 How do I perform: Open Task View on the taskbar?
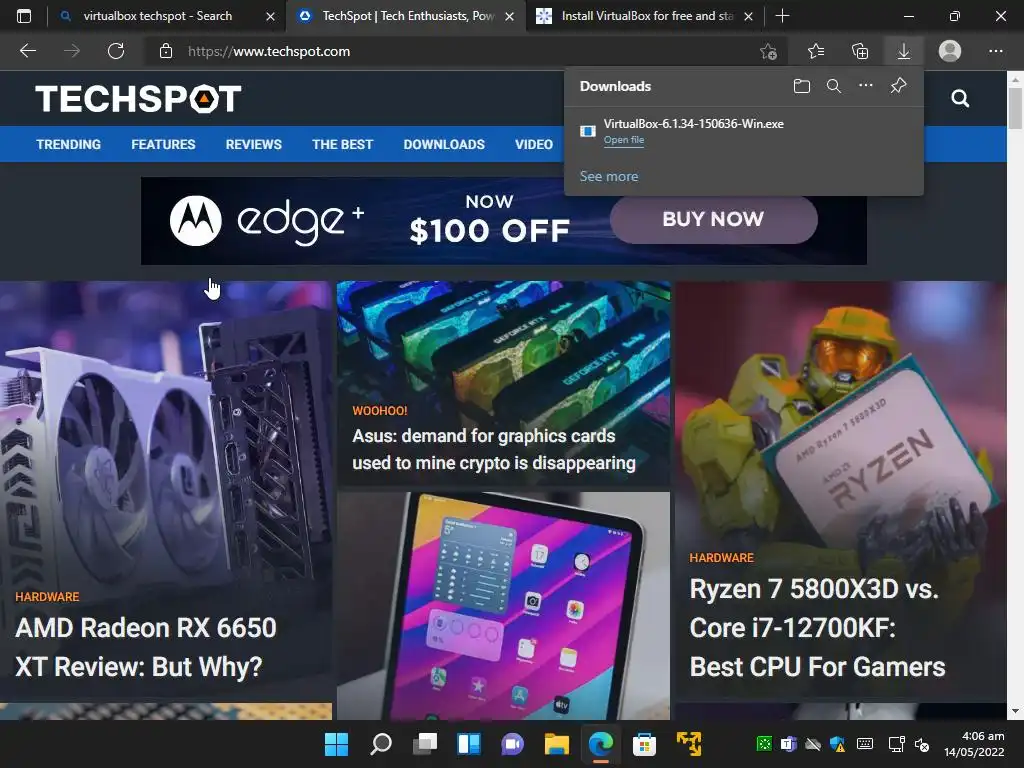coord(425,744)
